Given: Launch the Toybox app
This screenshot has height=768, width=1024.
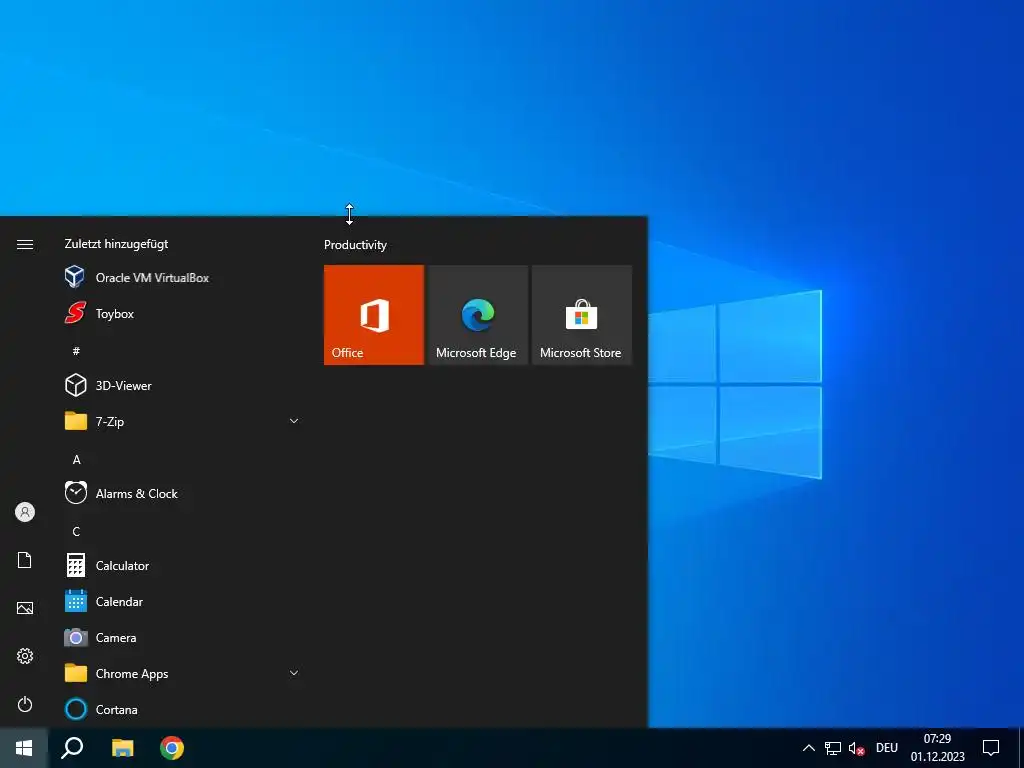Looking at the screenshot, I should coord(182,313).
